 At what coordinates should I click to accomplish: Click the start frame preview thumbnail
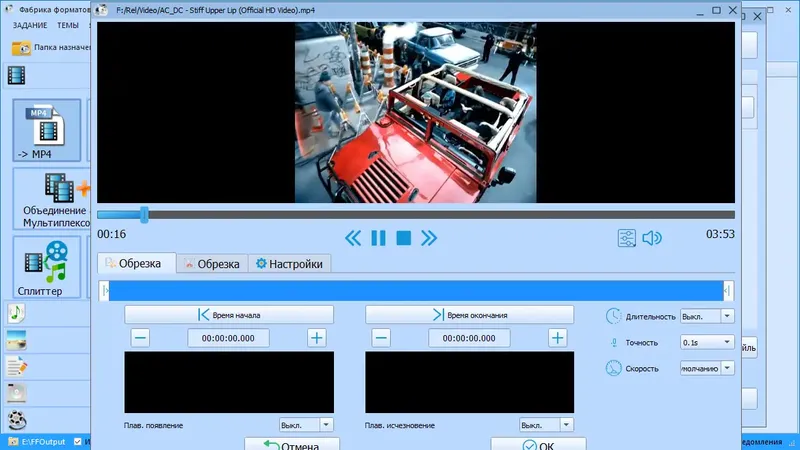tap(229, 382)
